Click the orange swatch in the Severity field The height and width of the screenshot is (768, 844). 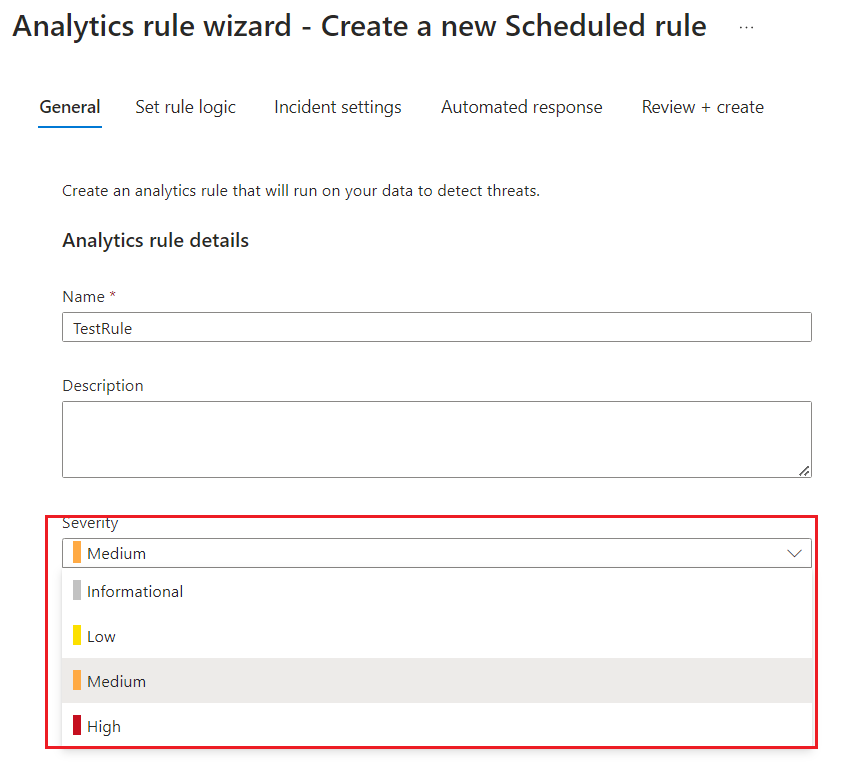(x=75, y=552)
